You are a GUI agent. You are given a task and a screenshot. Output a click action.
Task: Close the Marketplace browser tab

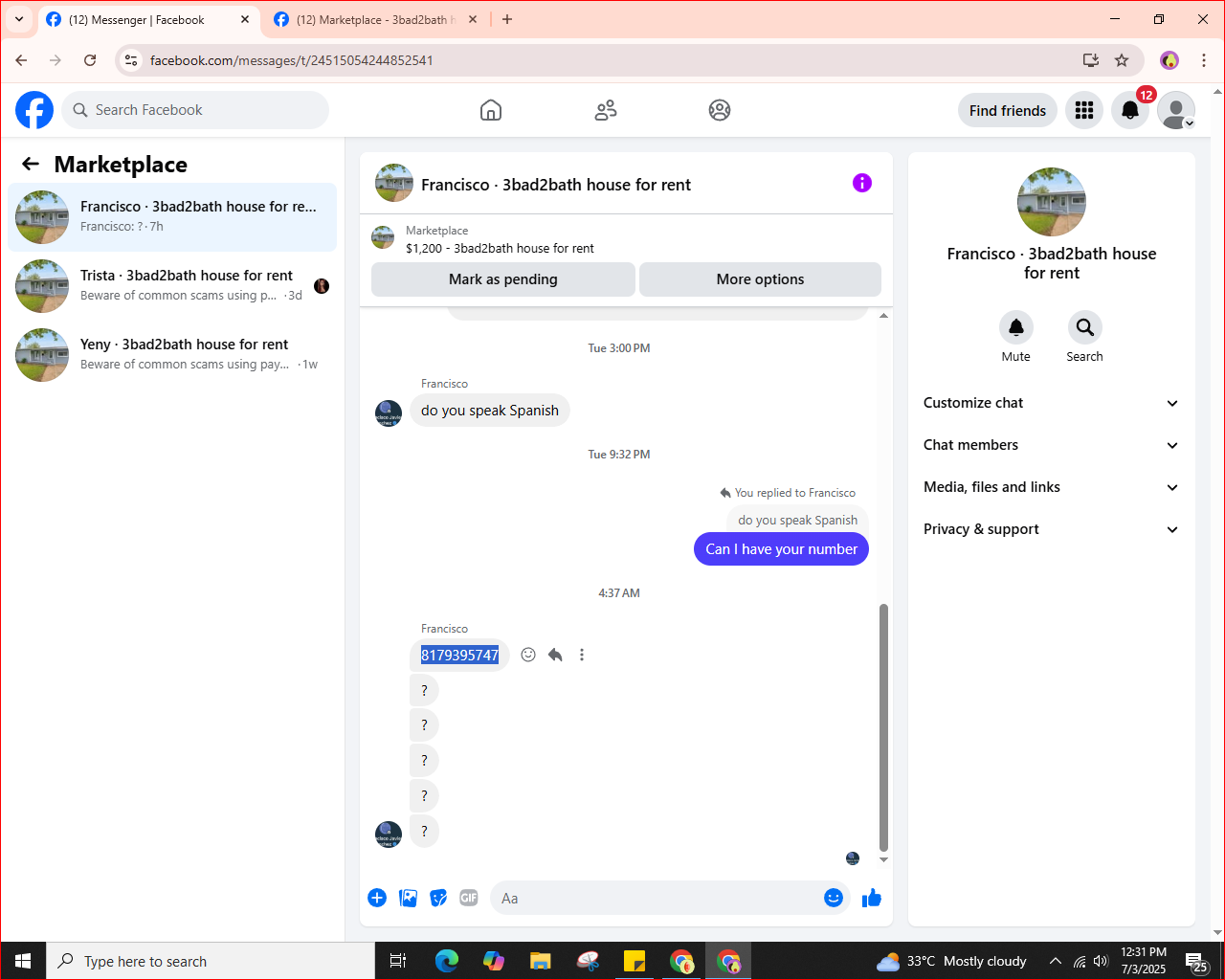click(x=473, y=19)
